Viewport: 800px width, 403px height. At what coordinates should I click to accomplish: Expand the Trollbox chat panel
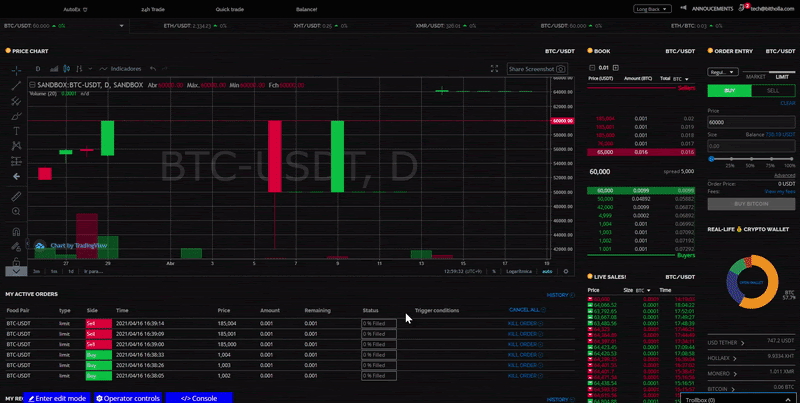pos(740,398)
